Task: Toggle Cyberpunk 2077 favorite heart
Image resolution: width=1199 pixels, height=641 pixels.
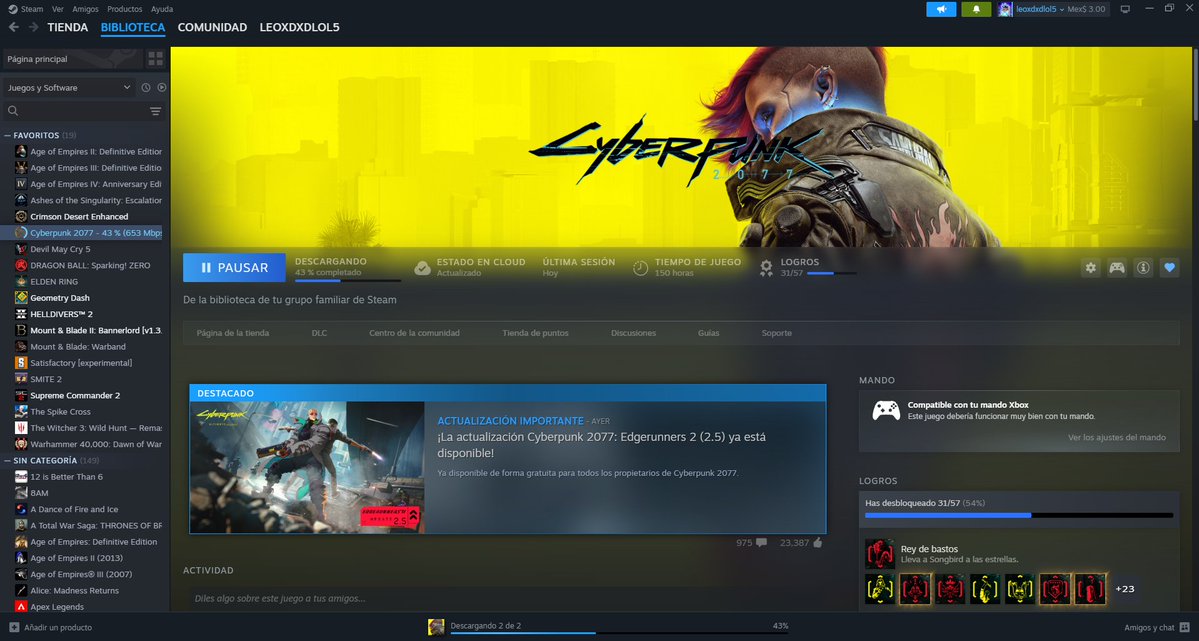Action: click(1169, 268)
